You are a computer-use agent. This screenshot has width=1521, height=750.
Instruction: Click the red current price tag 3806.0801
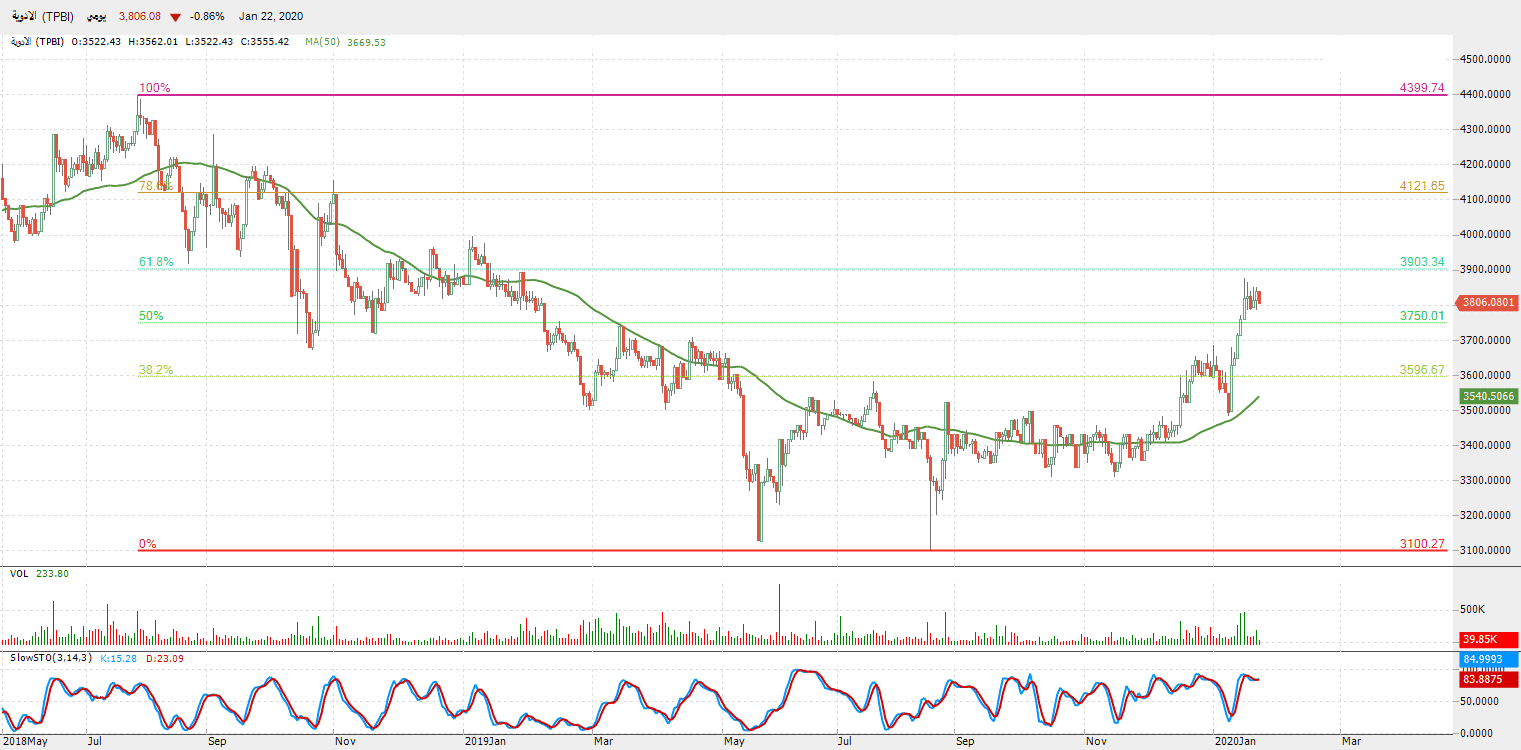(1489, 302)
